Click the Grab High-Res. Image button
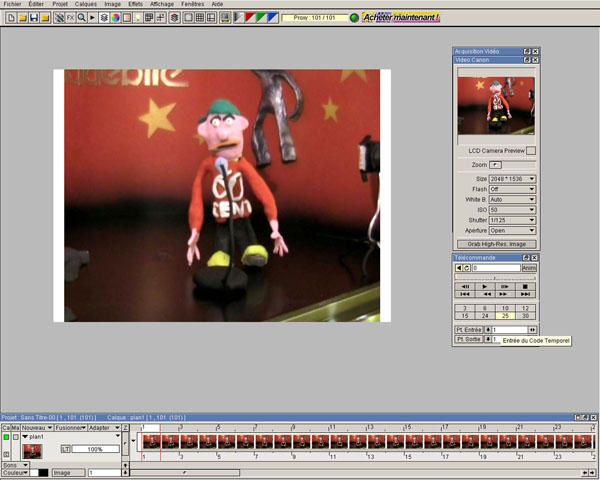 [x=497, y=244]
